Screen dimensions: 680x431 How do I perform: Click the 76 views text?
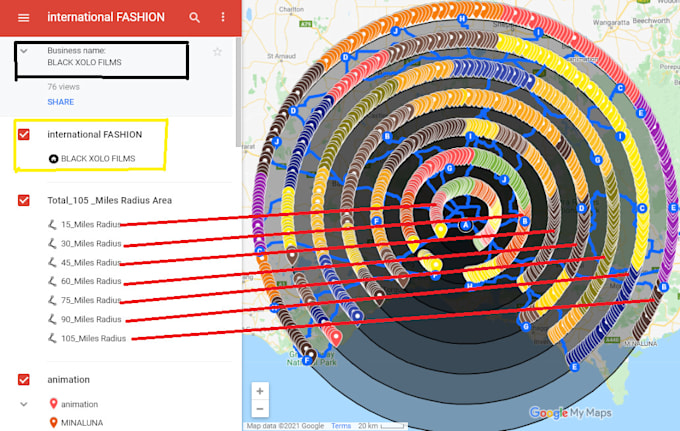[x=63, y=87]
